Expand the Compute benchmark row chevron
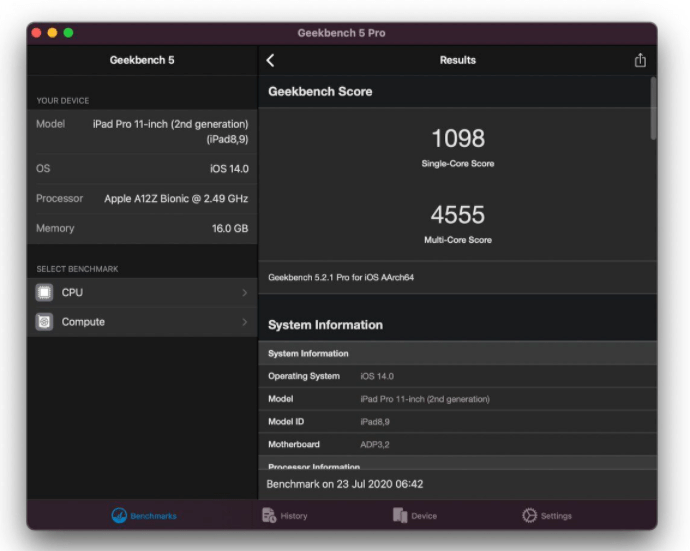The width and height of the screenshot is (690, 551). point(245,322)
